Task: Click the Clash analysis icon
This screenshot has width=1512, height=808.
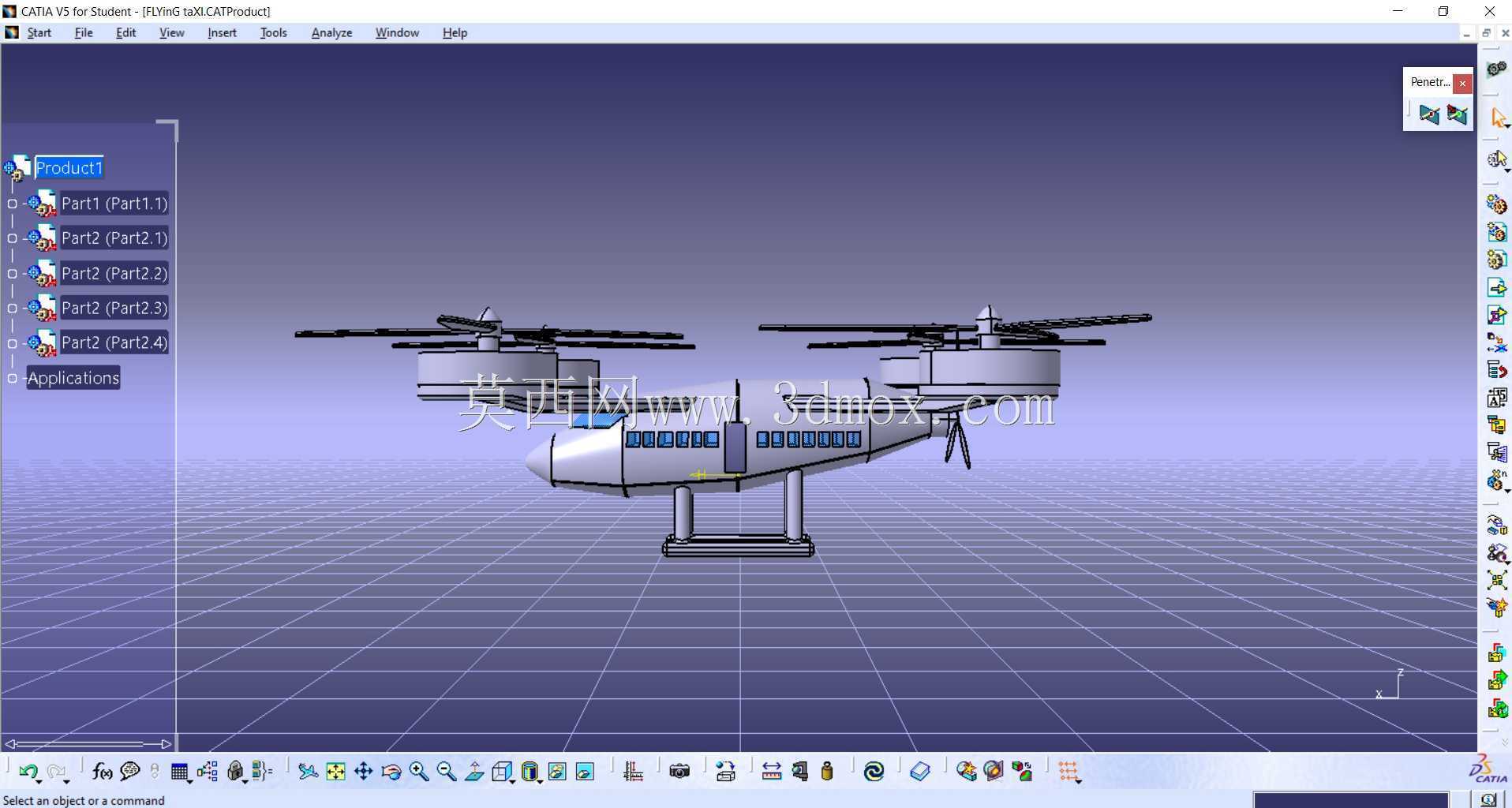Action: [x=966, y=772]
